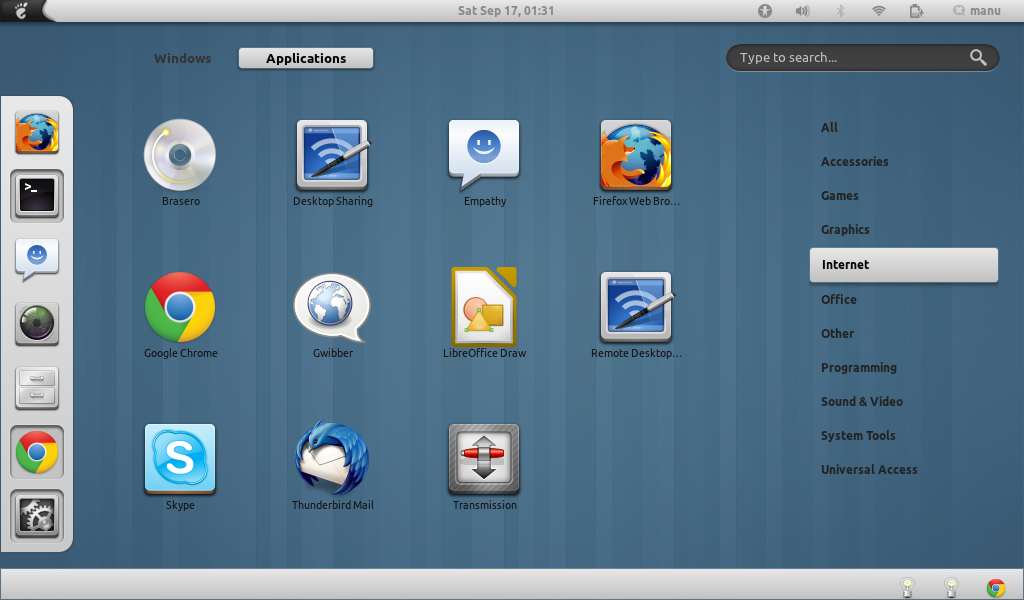Click the Chrome icon in the bottom tray
1024x600 pixels.
point(995,587)
